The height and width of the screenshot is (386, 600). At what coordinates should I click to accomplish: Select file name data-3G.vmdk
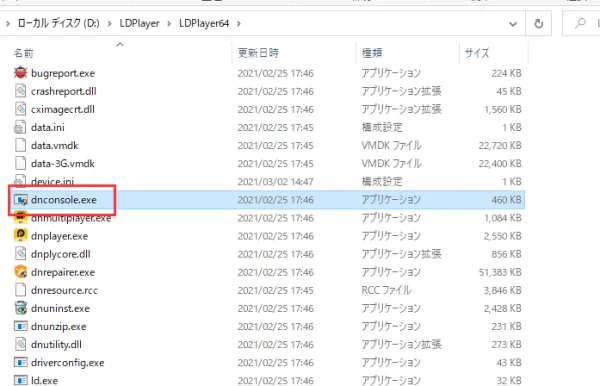(x=63, y=163)
